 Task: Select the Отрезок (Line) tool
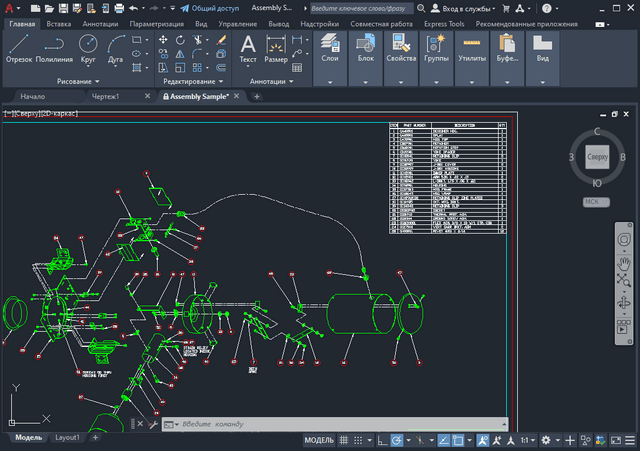click(19, 47)
